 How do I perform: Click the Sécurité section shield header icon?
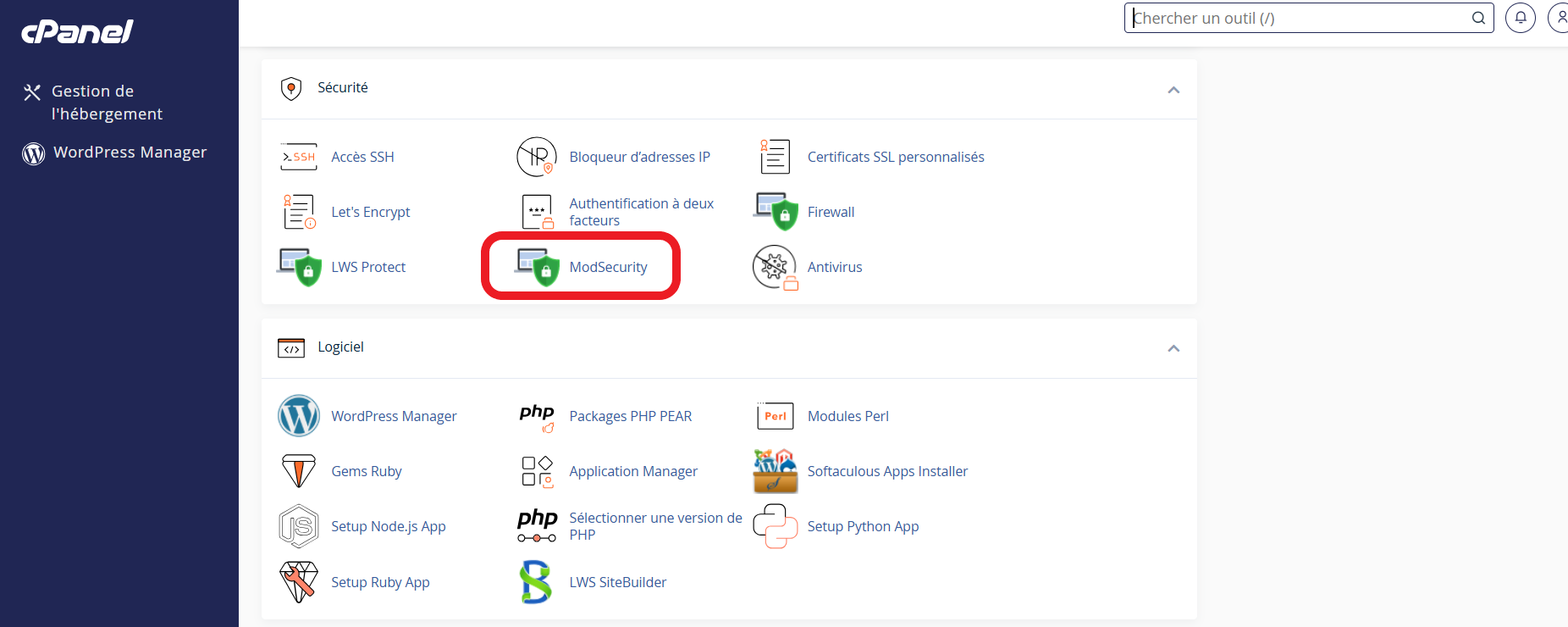tap(291, 89)
